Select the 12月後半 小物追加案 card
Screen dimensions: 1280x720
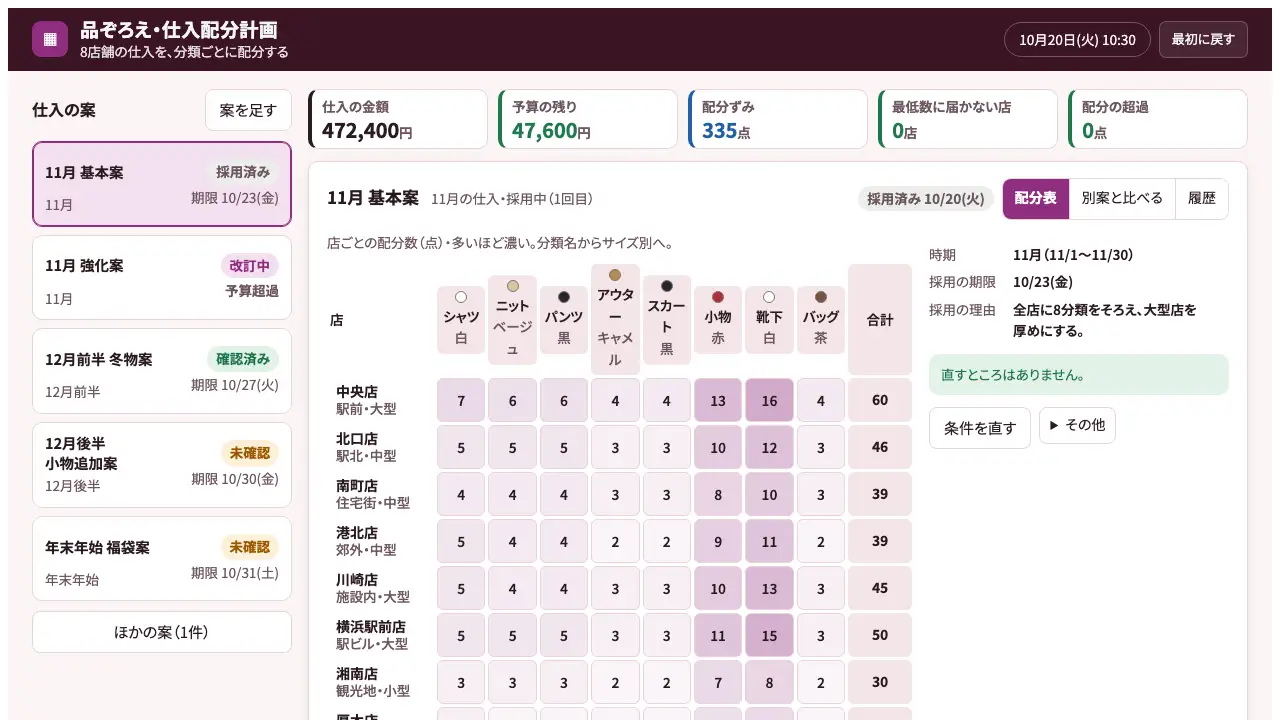pyautogui.click(x=162, y=465)
